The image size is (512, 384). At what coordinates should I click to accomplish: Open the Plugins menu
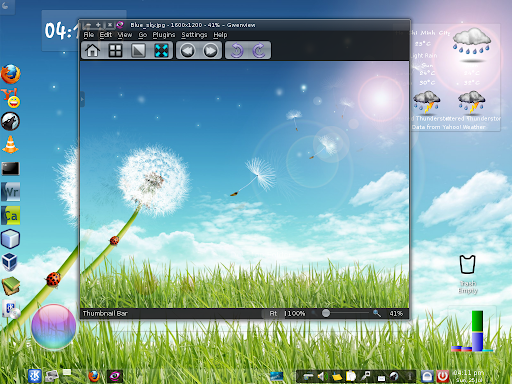point(164,35)
